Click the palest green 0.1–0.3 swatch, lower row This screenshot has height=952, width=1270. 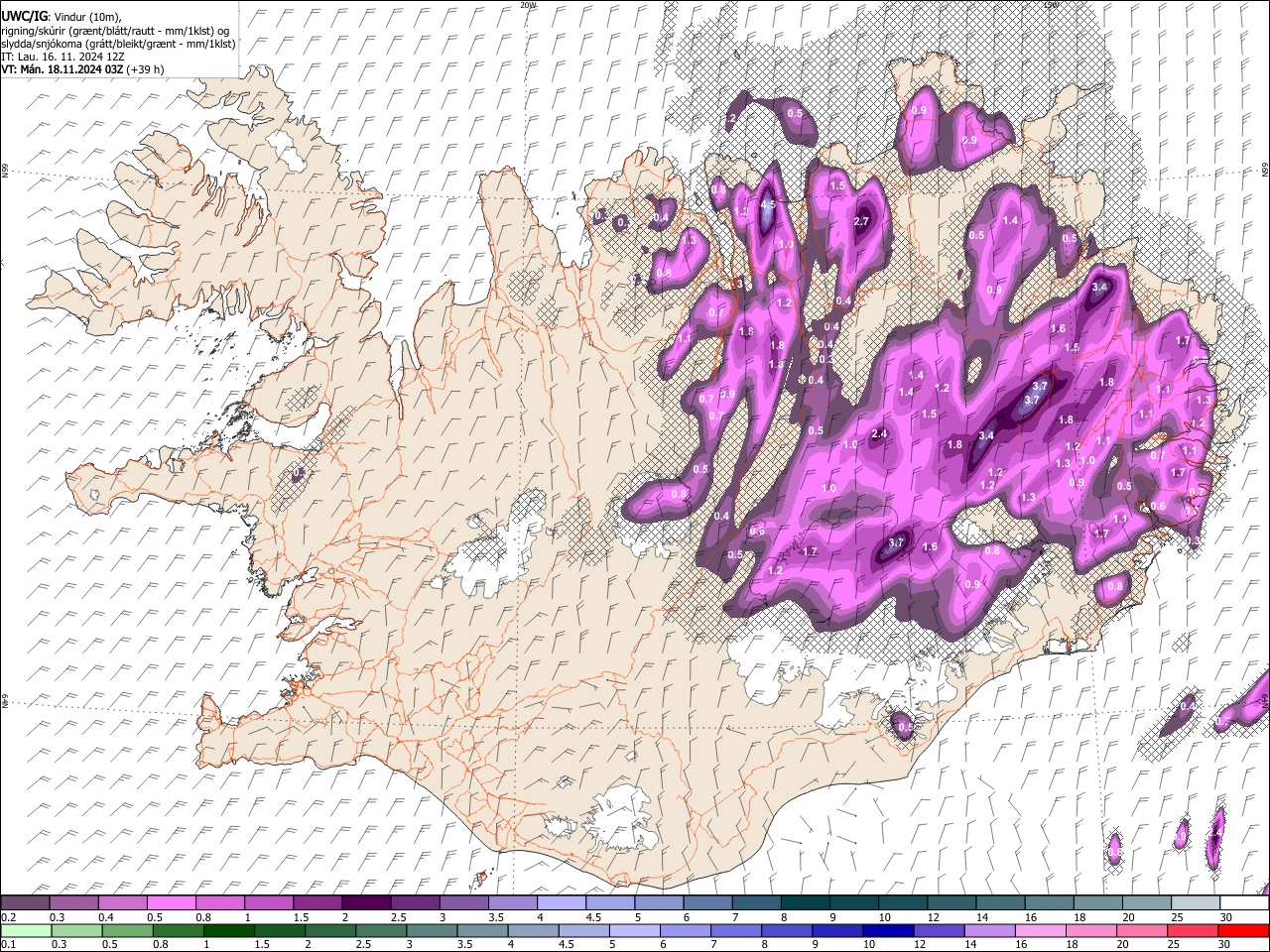point(25,930)
